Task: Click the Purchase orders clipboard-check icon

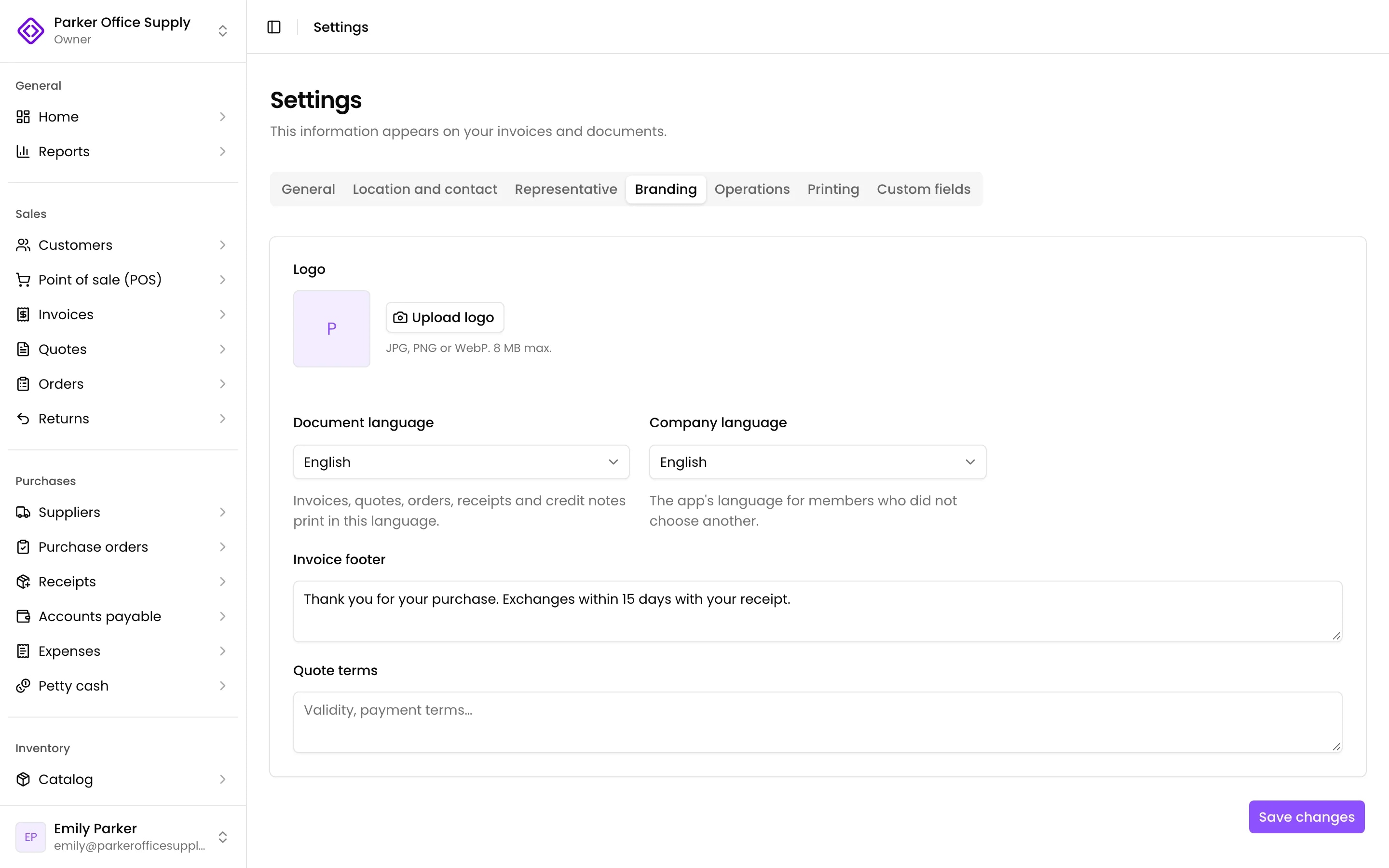Action: pyautogui.click(x=23, y=547)
